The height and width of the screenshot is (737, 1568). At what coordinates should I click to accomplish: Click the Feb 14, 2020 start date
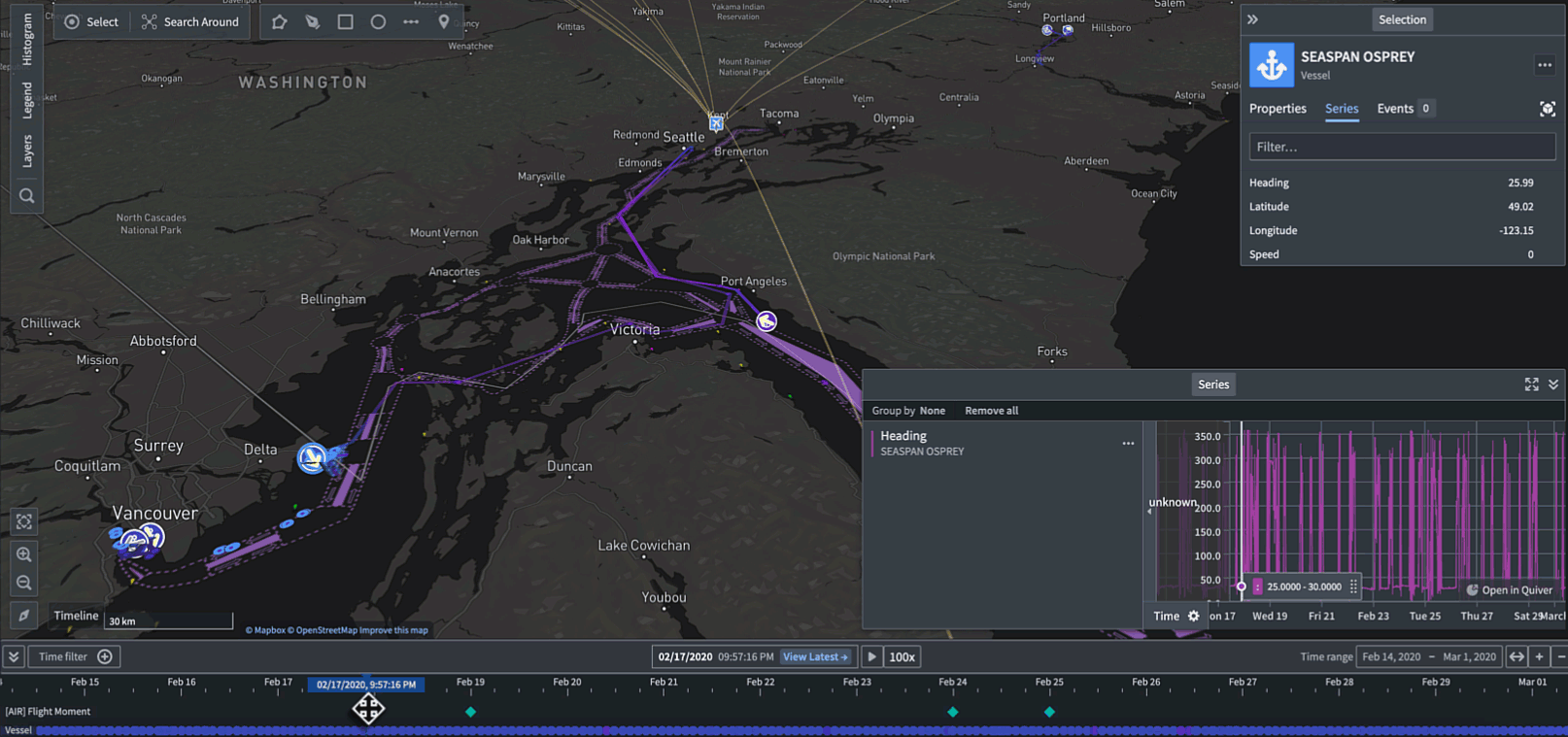[1391, 656]
